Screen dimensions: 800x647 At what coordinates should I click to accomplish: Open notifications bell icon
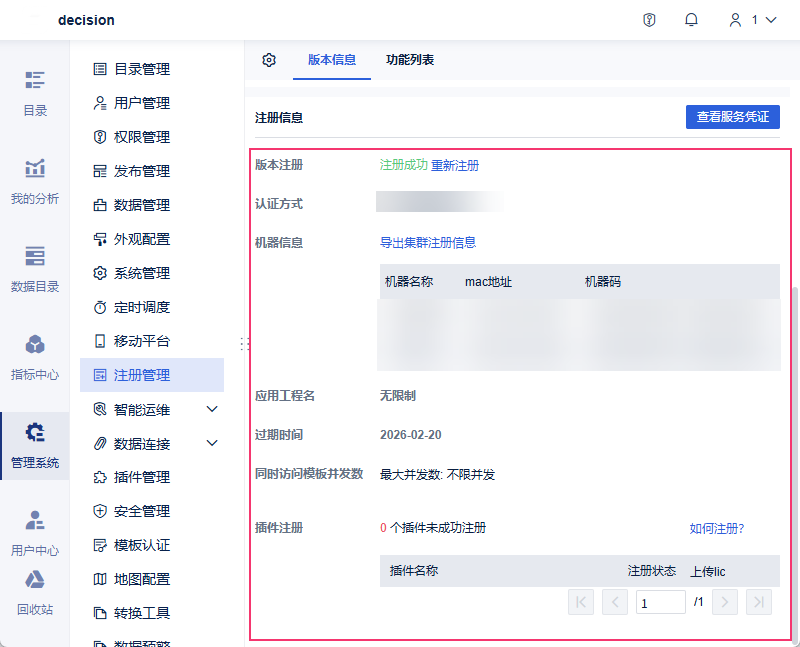(x=691, y=20)
